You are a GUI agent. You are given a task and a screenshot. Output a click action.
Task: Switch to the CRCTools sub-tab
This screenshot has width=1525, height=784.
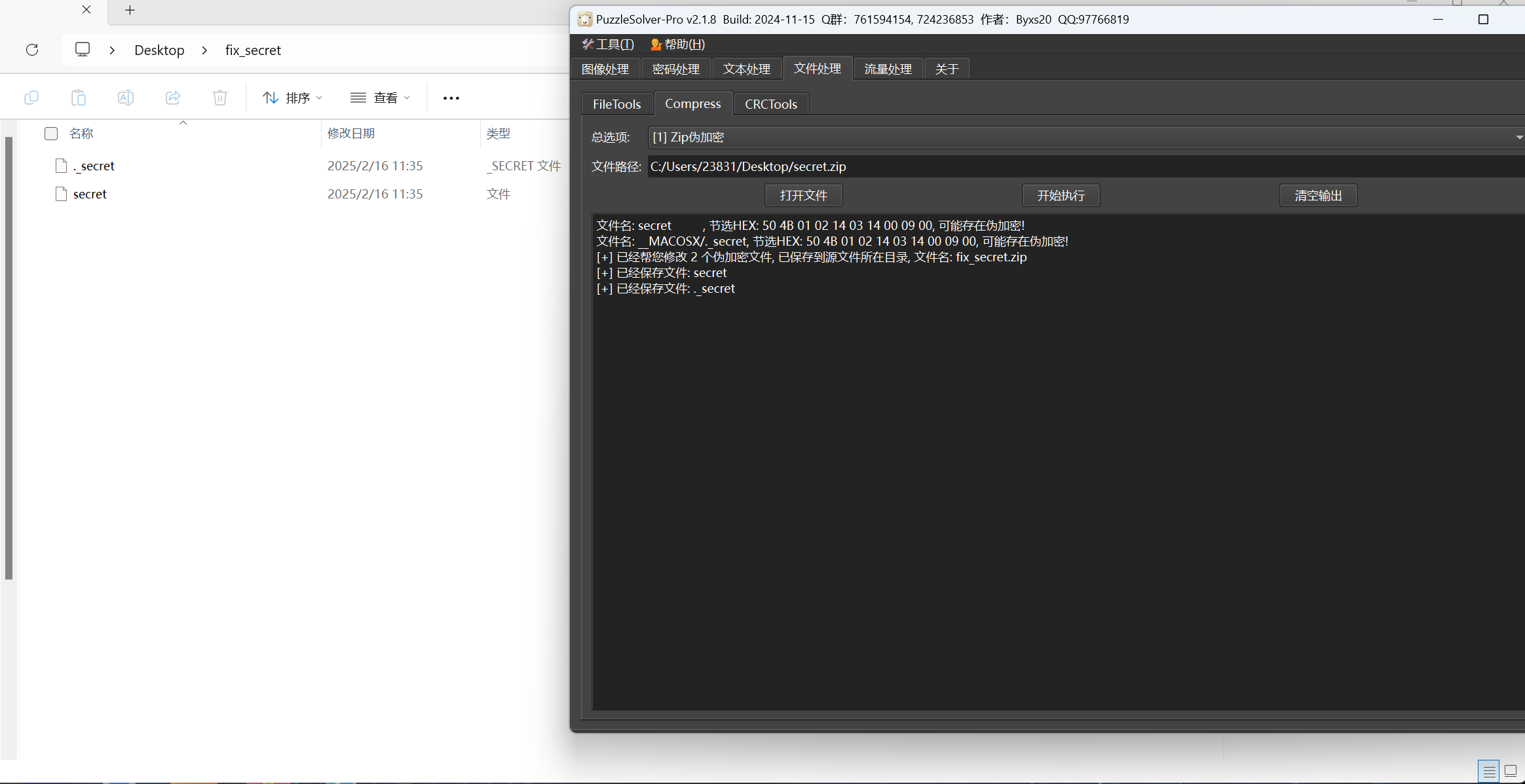[771, 104]
